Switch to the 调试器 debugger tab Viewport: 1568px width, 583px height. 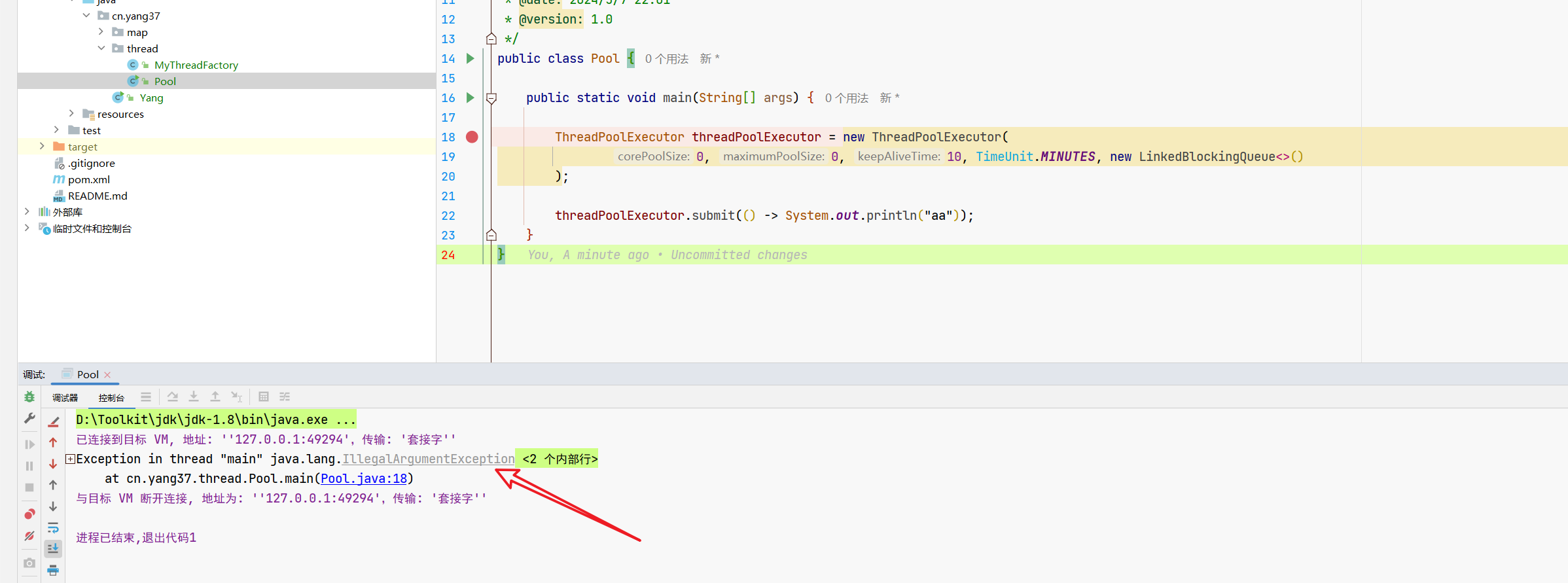(x=65, y=397)
